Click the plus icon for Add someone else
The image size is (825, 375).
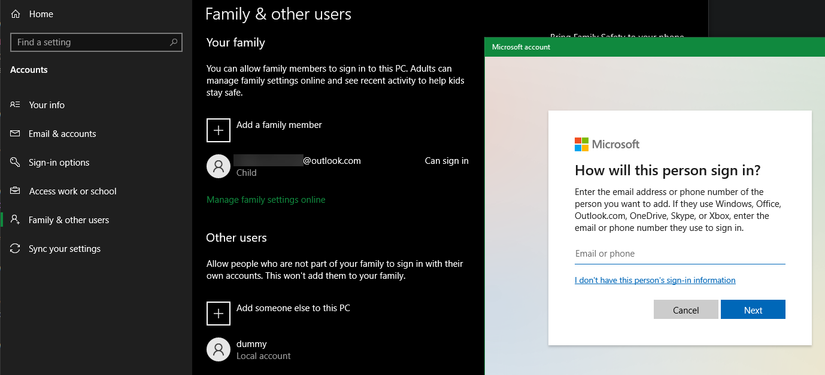(x=218, y=313)
